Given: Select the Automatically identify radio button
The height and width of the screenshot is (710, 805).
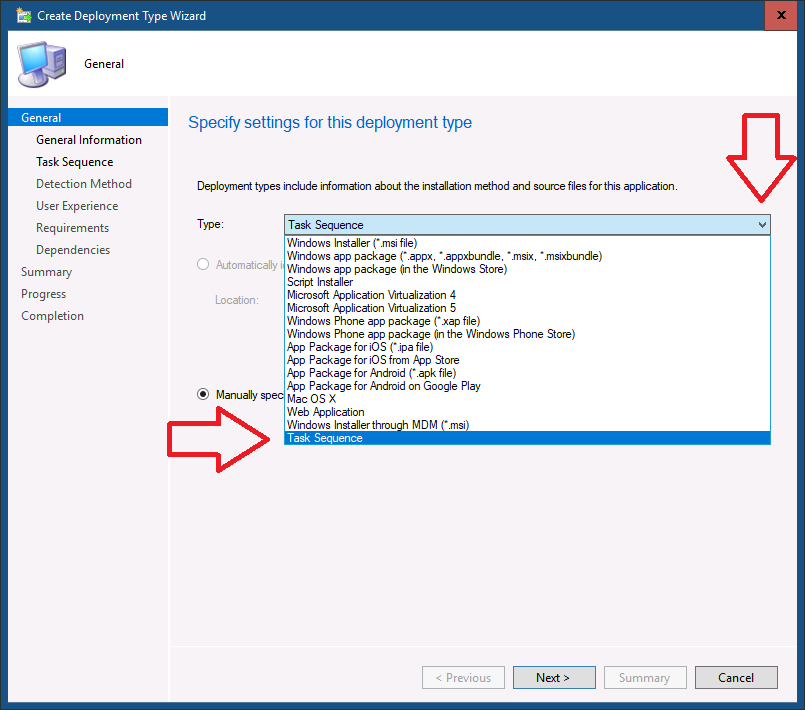Looking at the screenshot, I should coord(203,264).
